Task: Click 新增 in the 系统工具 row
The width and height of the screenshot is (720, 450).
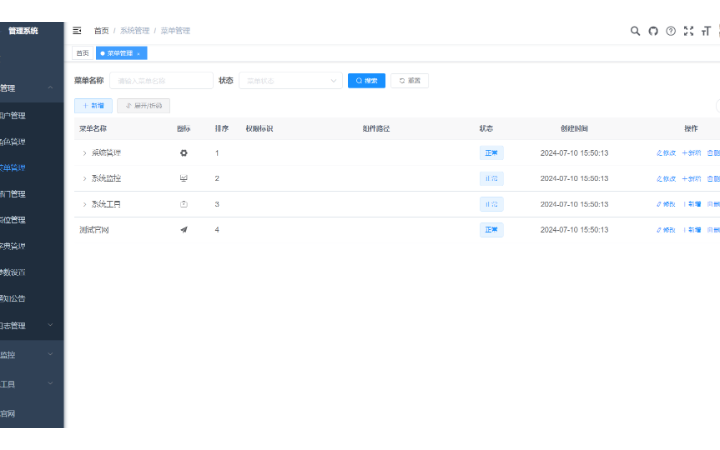Action: pyautogui.click(x=692, y=204)
